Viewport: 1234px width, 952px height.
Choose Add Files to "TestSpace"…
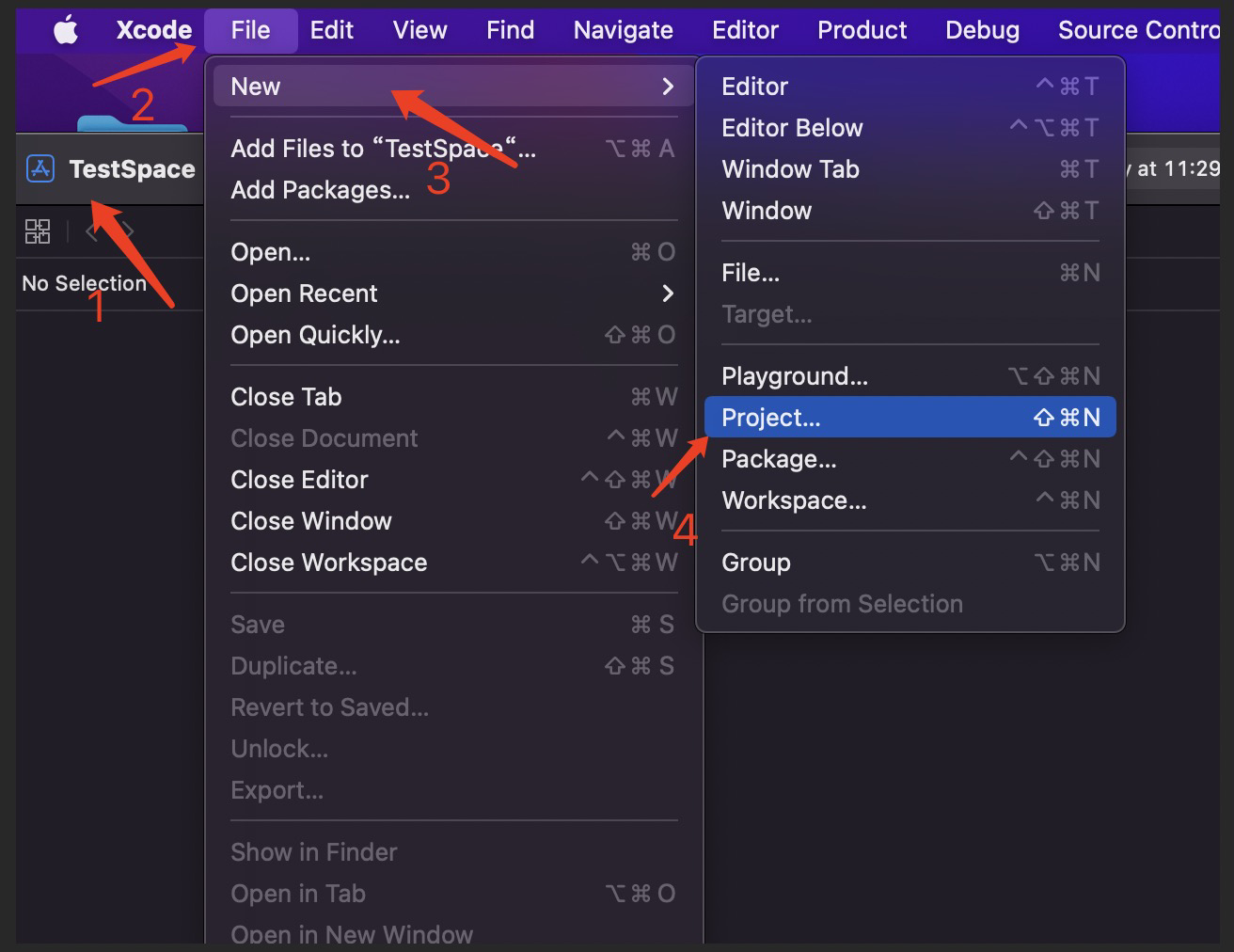click(x=453, y=149)
